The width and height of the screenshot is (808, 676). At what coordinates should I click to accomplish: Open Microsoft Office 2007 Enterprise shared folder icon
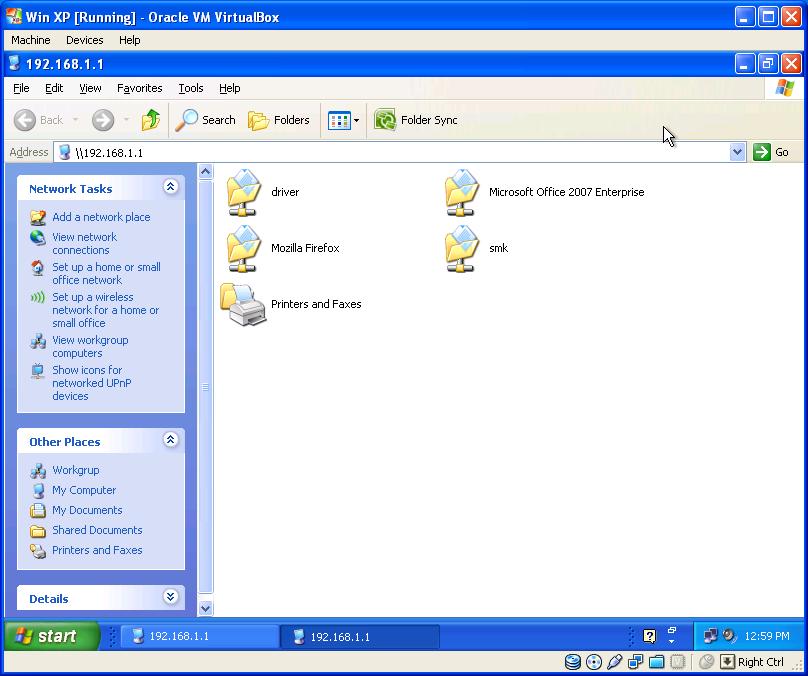click(x=462, y=192)
